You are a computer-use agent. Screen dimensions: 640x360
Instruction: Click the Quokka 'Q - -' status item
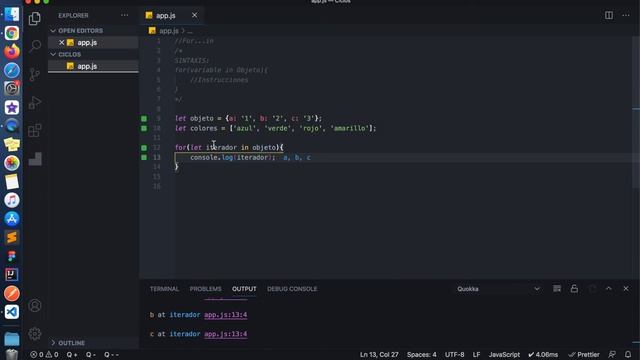pos(111,354)
